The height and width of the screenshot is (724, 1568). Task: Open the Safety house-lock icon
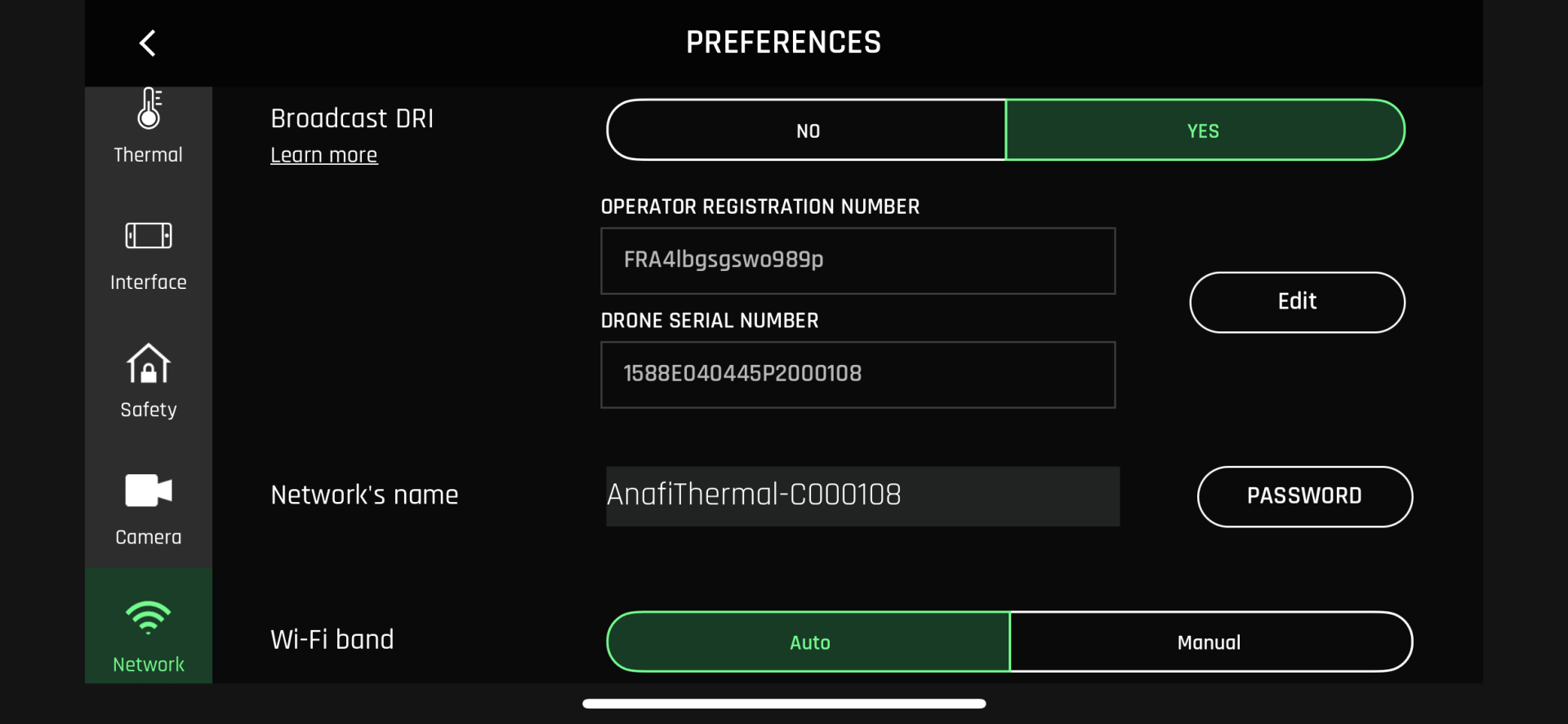pos(149,364)
